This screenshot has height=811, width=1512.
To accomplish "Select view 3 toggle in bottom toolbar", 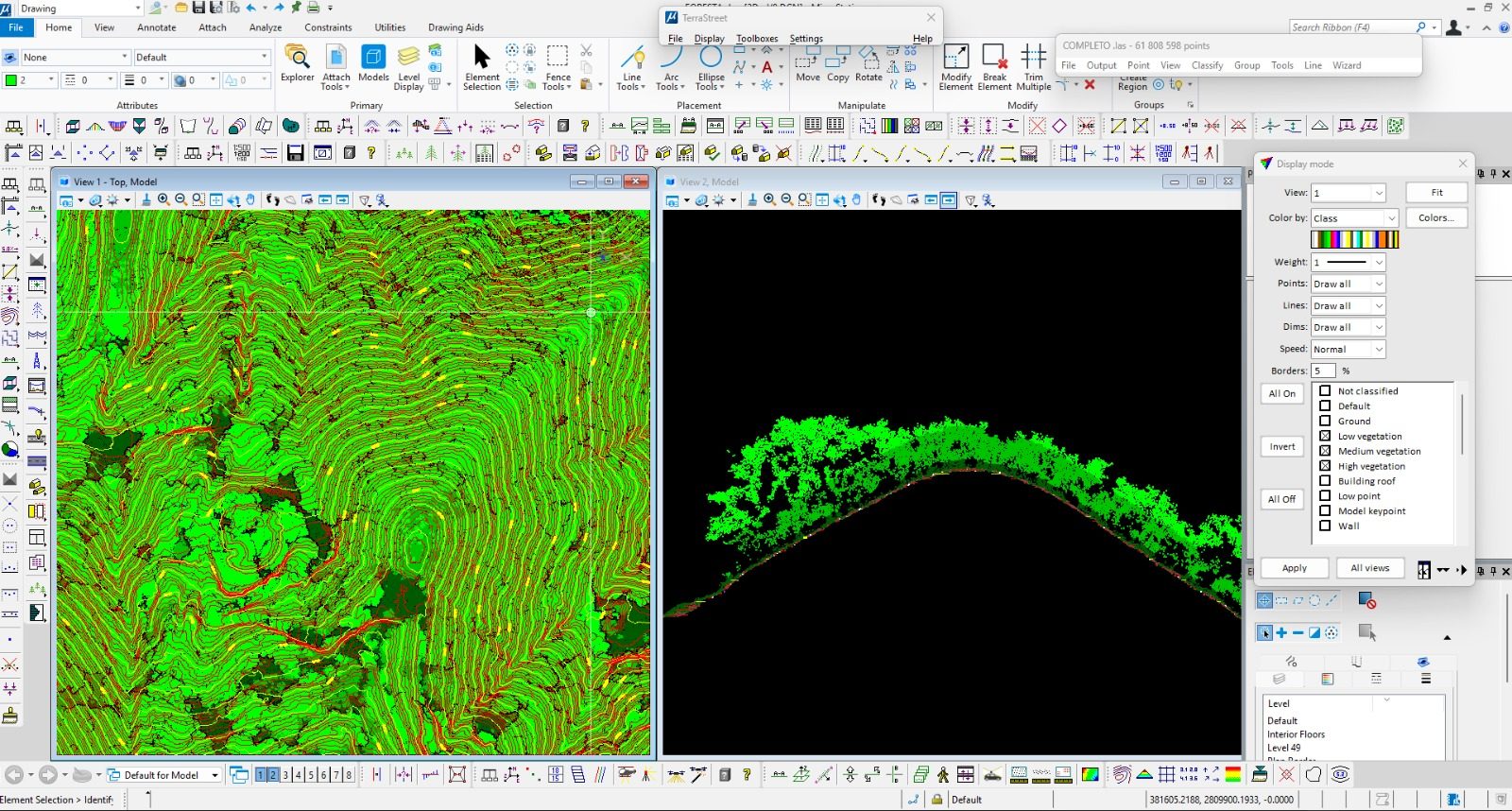I will click(x=285, y=775).
